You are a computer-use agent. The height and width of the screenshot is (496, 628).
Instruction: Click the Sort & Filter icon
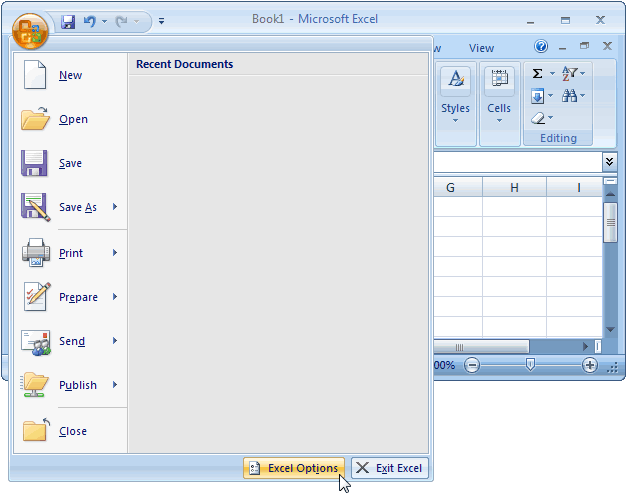[x=569, y=73]
